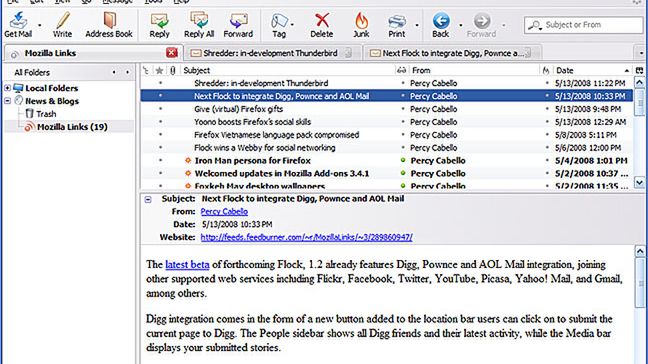Click the Reply All icon
Image resolution: width=648 pixels, height=364 pixels.
(199, 21)
